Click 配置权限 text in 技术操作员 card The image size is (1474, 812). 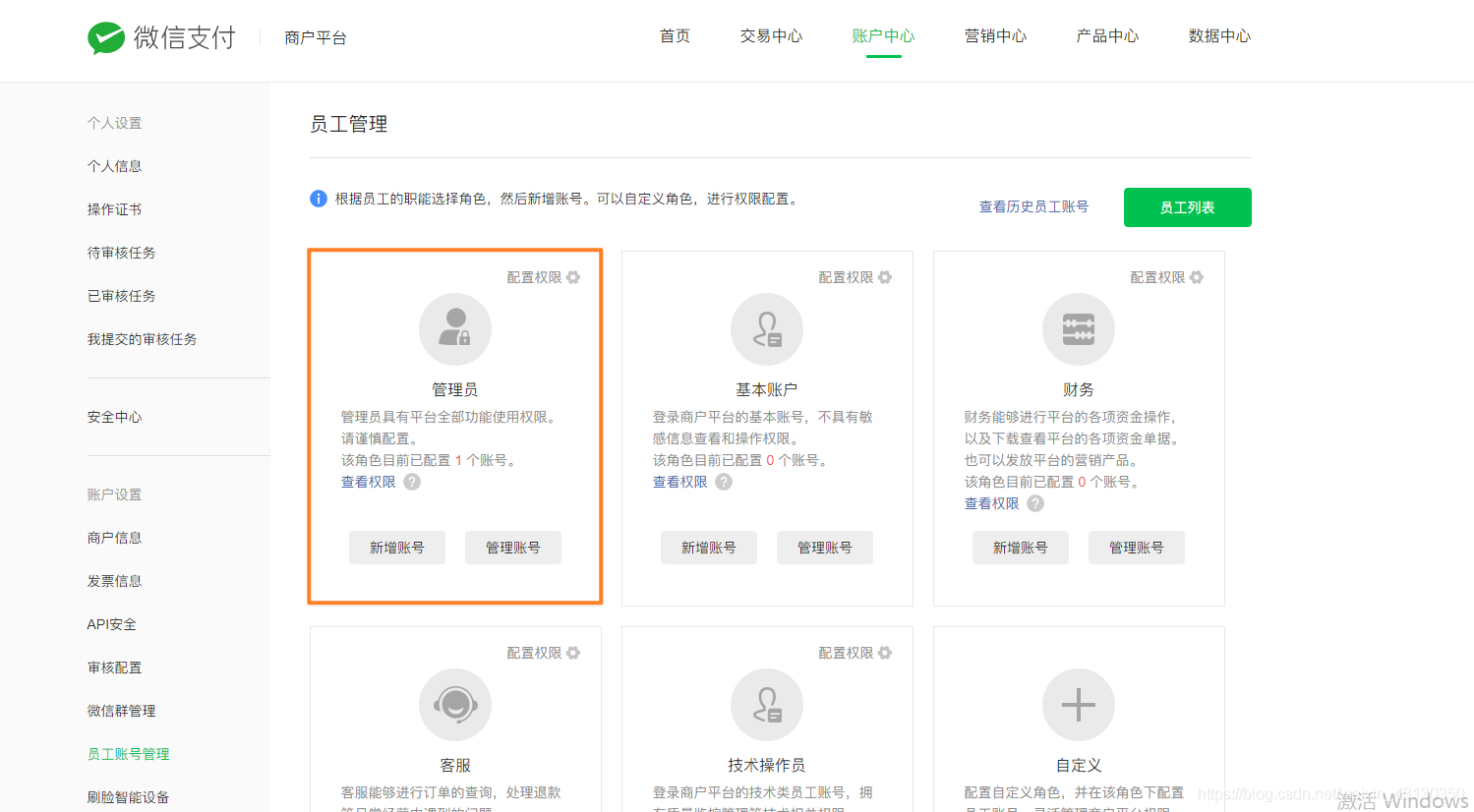click(x=846, y=653)
